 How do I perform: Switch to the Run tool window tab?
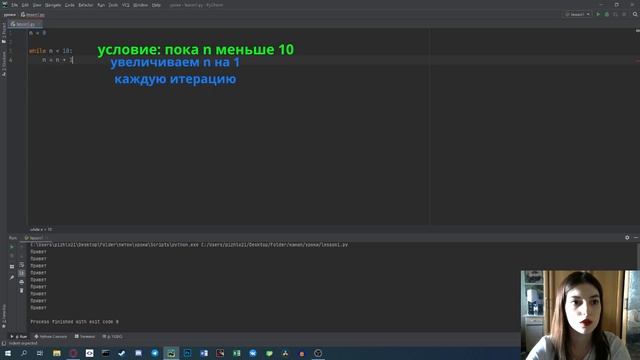(x=19, y=337)
